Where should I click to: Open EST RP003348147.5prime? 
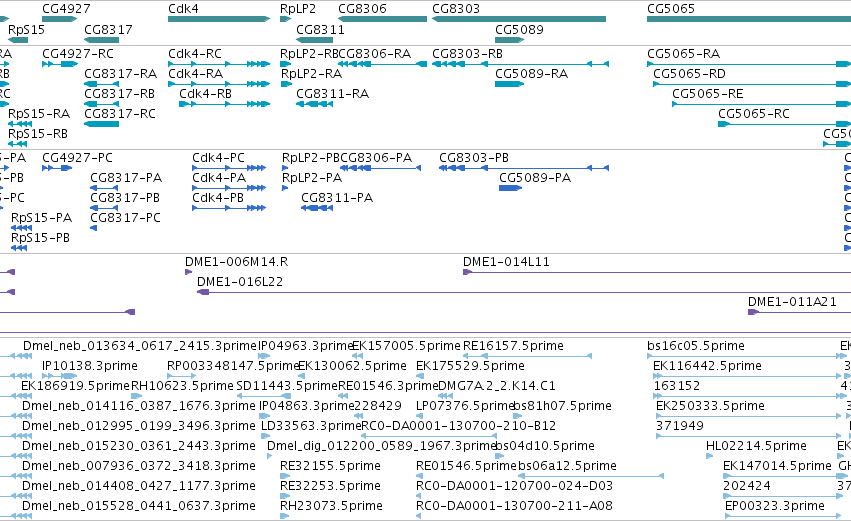coord(233,366)
